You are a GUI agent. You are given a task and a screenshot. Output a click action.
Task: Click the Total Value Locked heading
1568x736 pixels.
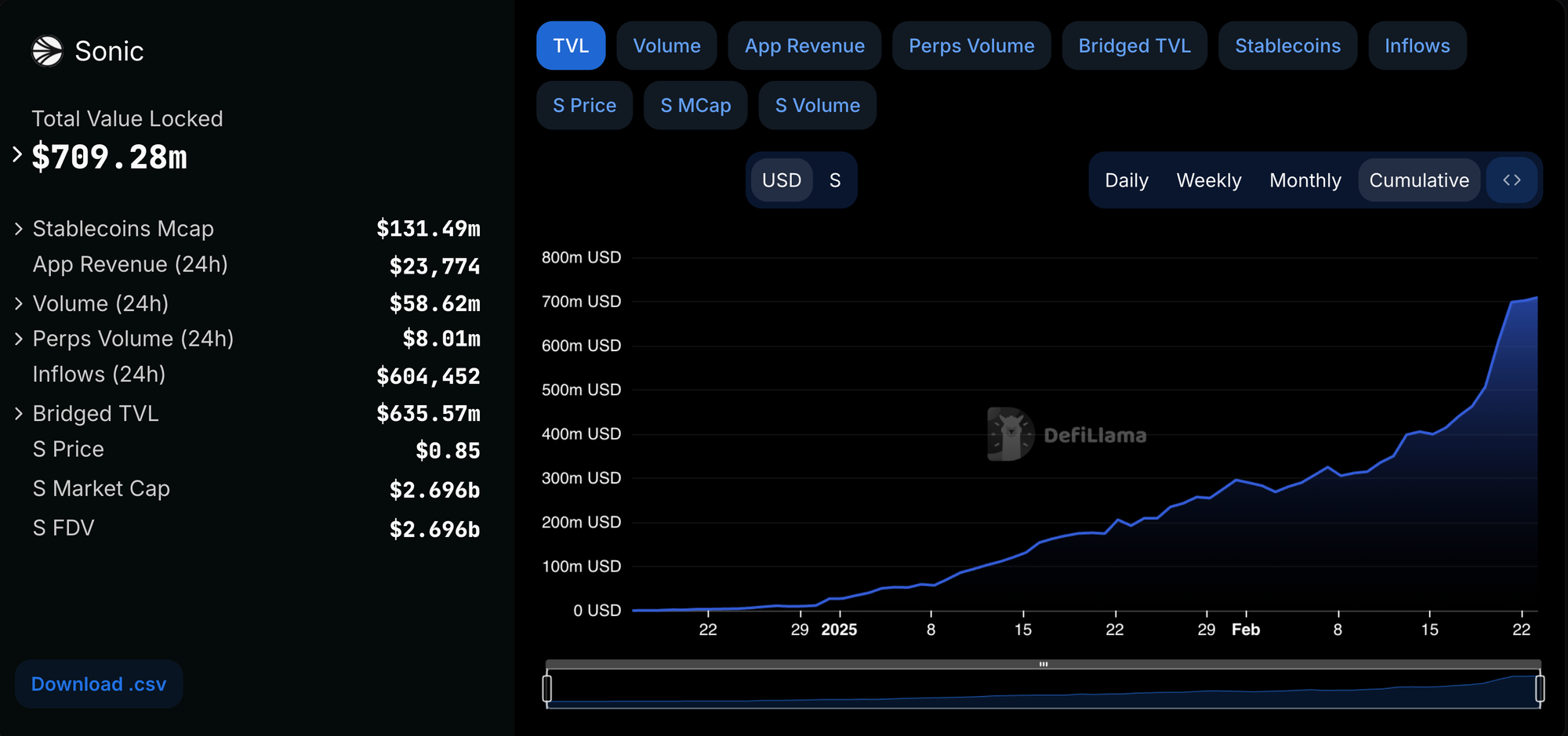[127, 118]
